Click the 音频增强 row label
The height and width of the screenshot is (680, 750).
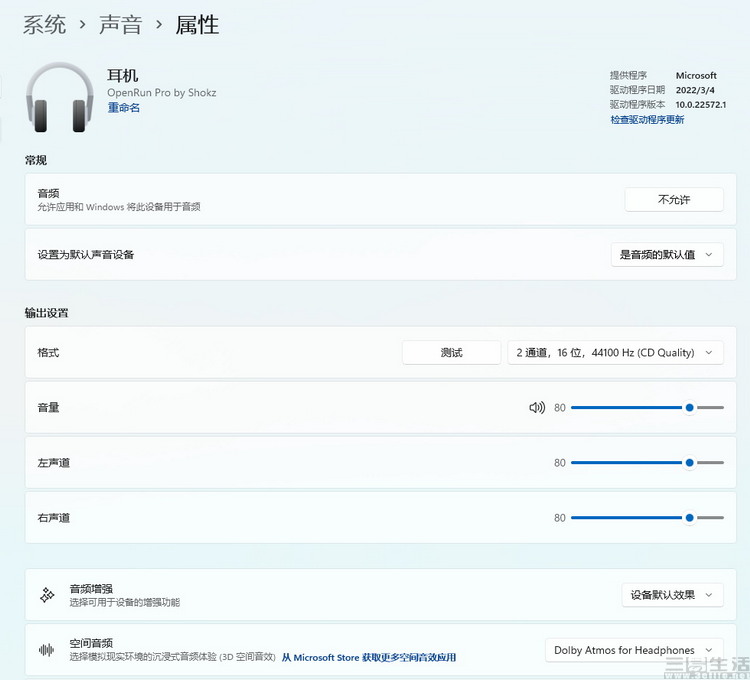[91, 589]
